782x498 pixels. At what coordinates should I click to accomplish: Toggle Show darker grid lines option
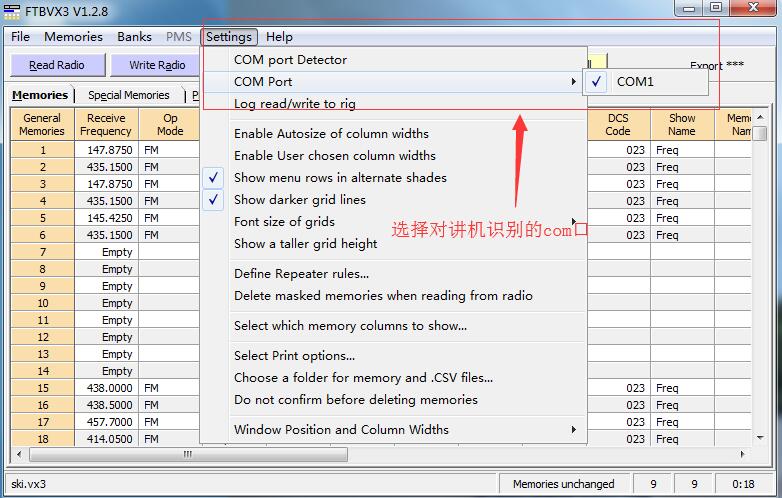(299, 200)
